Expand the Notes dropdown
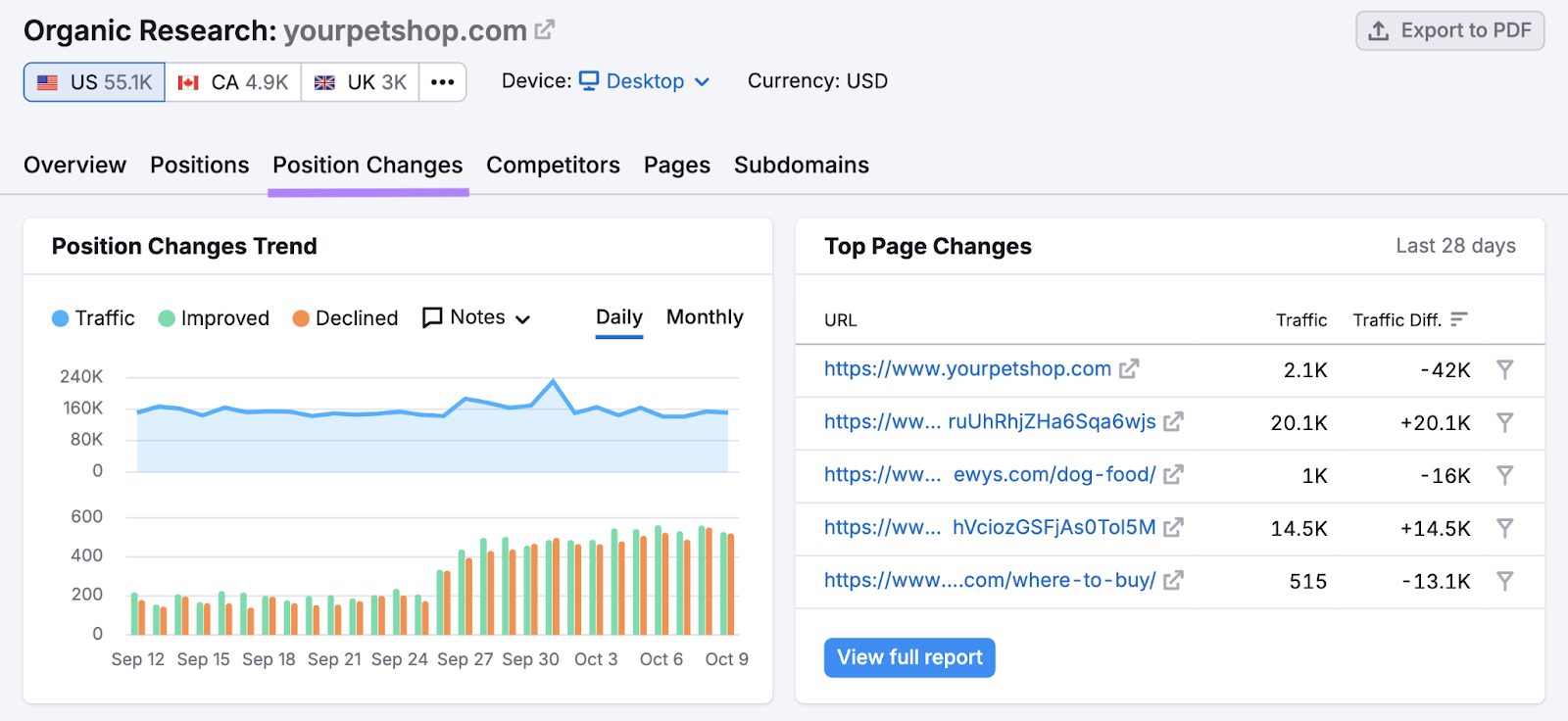Screen dimensions: 1568x721 pyautogui.click(x=476, y=317)
